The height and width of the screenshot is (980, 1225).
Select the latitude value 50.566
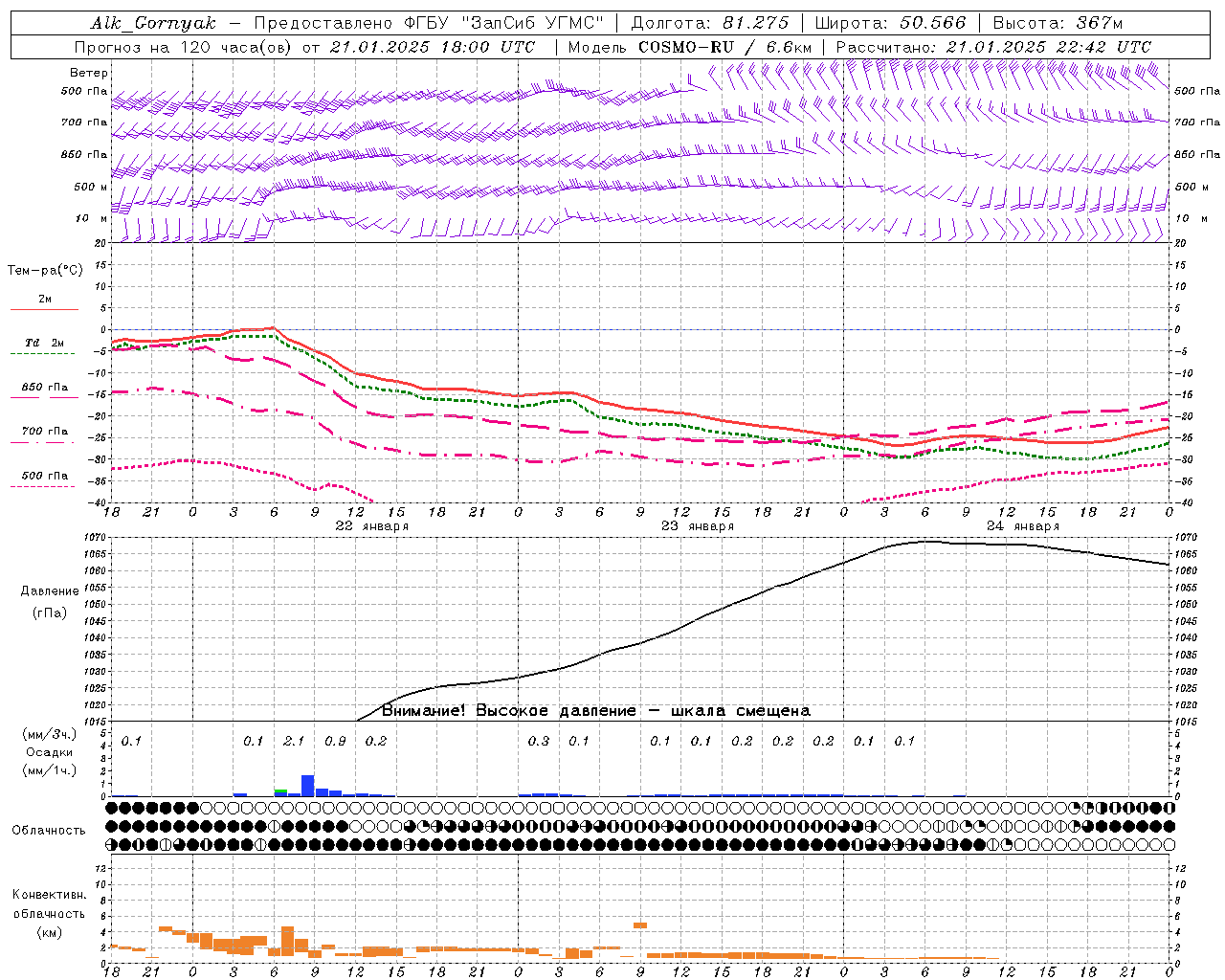click(x=933, y=23)
